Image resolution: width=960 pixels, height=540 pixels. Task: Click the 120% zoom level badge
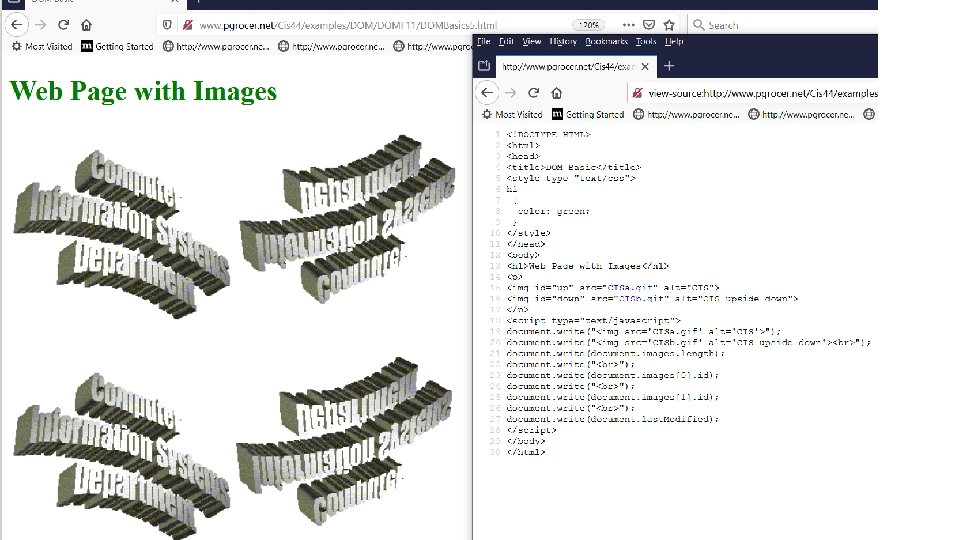pyautogui.click(x=588, y=25)
